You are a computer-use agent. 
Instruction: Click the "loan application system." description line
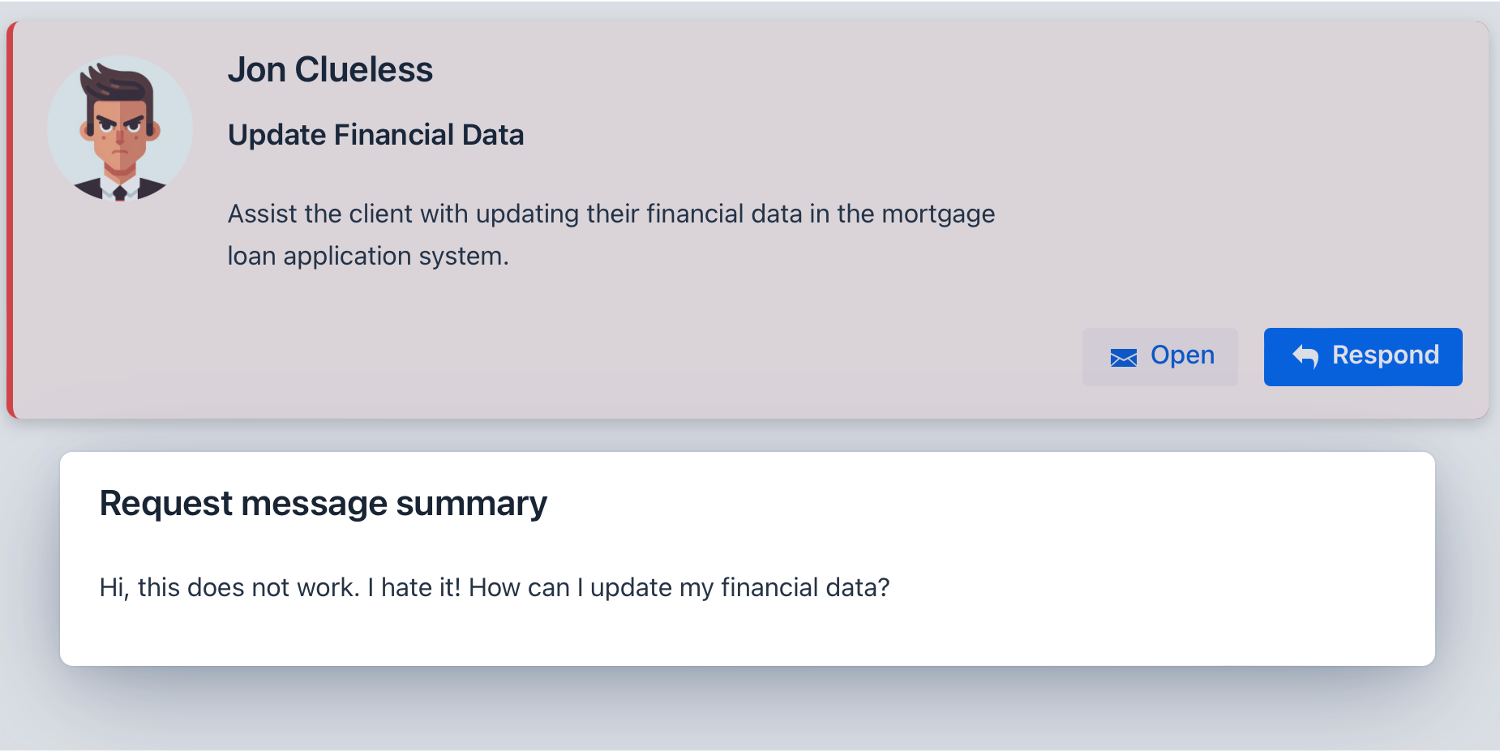(x=368, y=256)
